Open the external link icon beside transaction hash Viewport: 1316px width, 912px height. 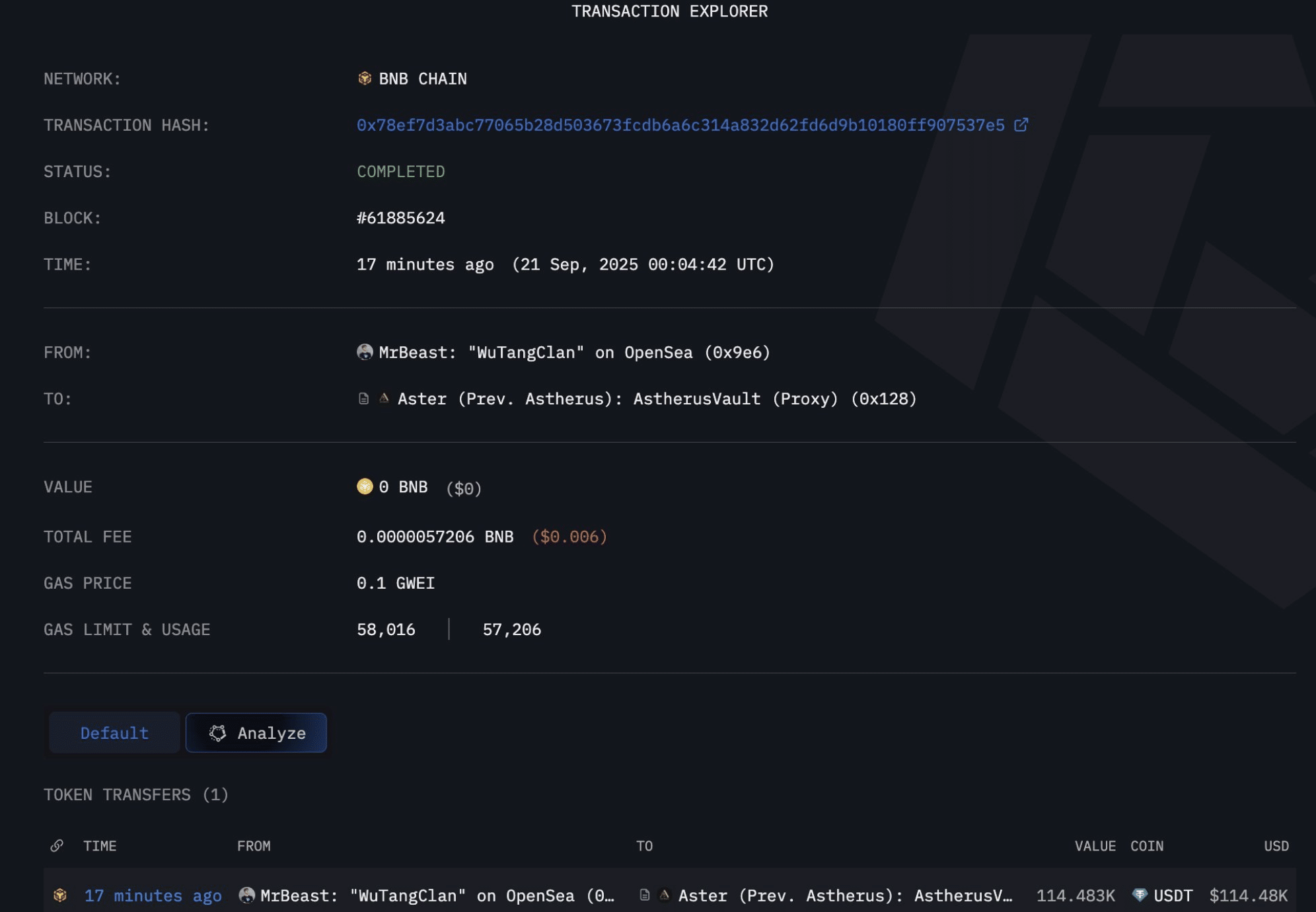1021,124
